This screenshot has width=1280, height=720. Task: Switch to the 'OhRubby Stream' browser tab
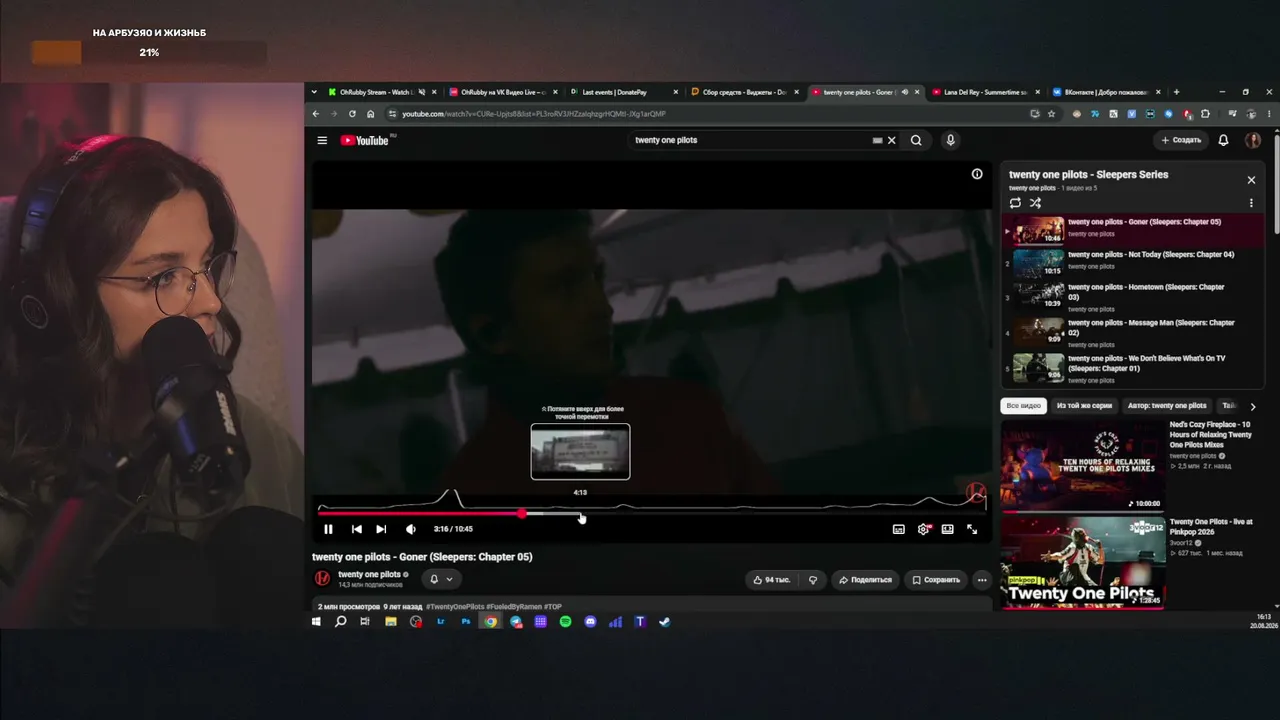[377, 92]
